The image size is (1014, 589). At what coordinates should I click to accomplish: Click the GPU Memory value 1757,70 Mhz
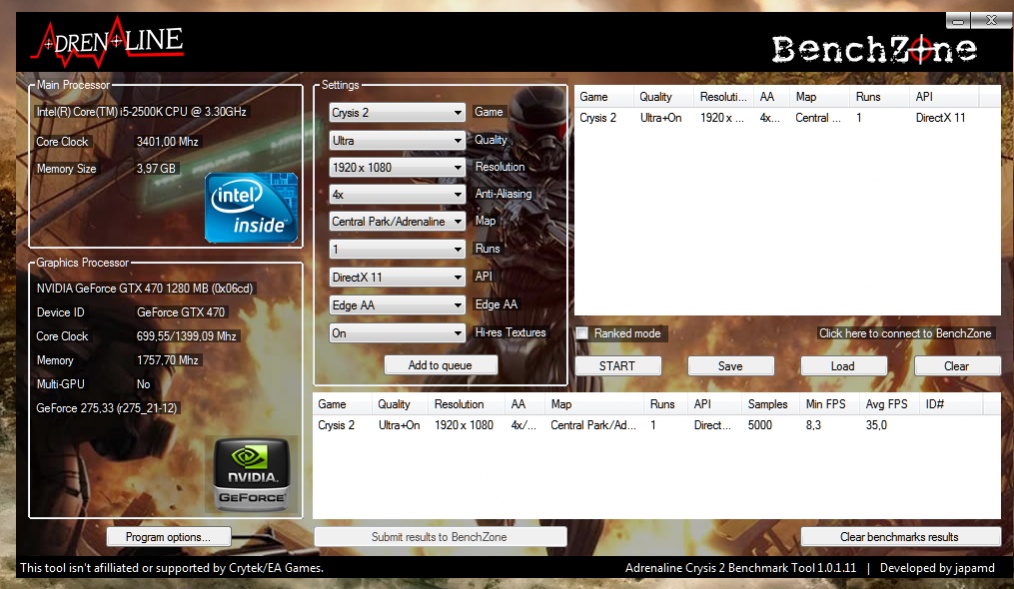point(167,360)
